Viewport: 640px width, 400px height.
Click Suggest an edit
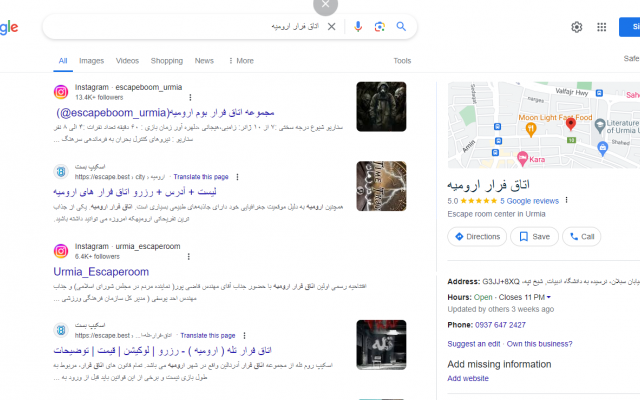pyautogui.click(x=473, y=344)
